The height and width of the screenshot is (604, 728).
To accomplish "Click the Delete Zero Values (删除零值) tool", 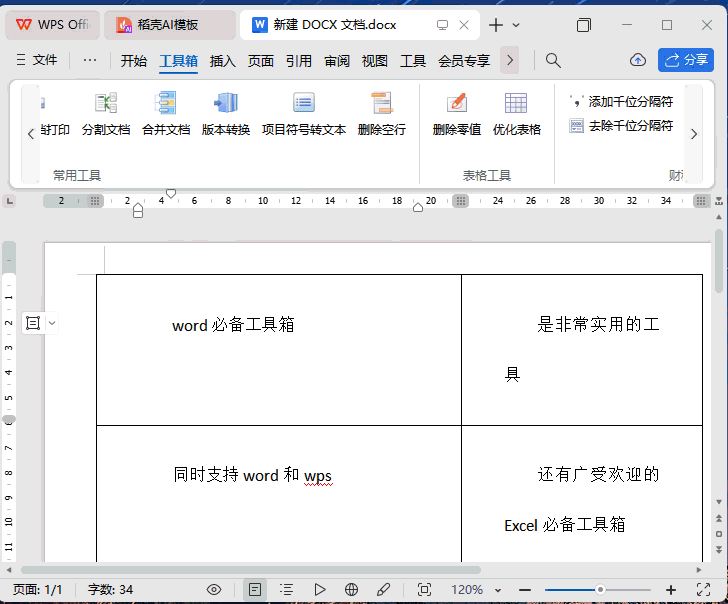I will [x=456, y=114].
